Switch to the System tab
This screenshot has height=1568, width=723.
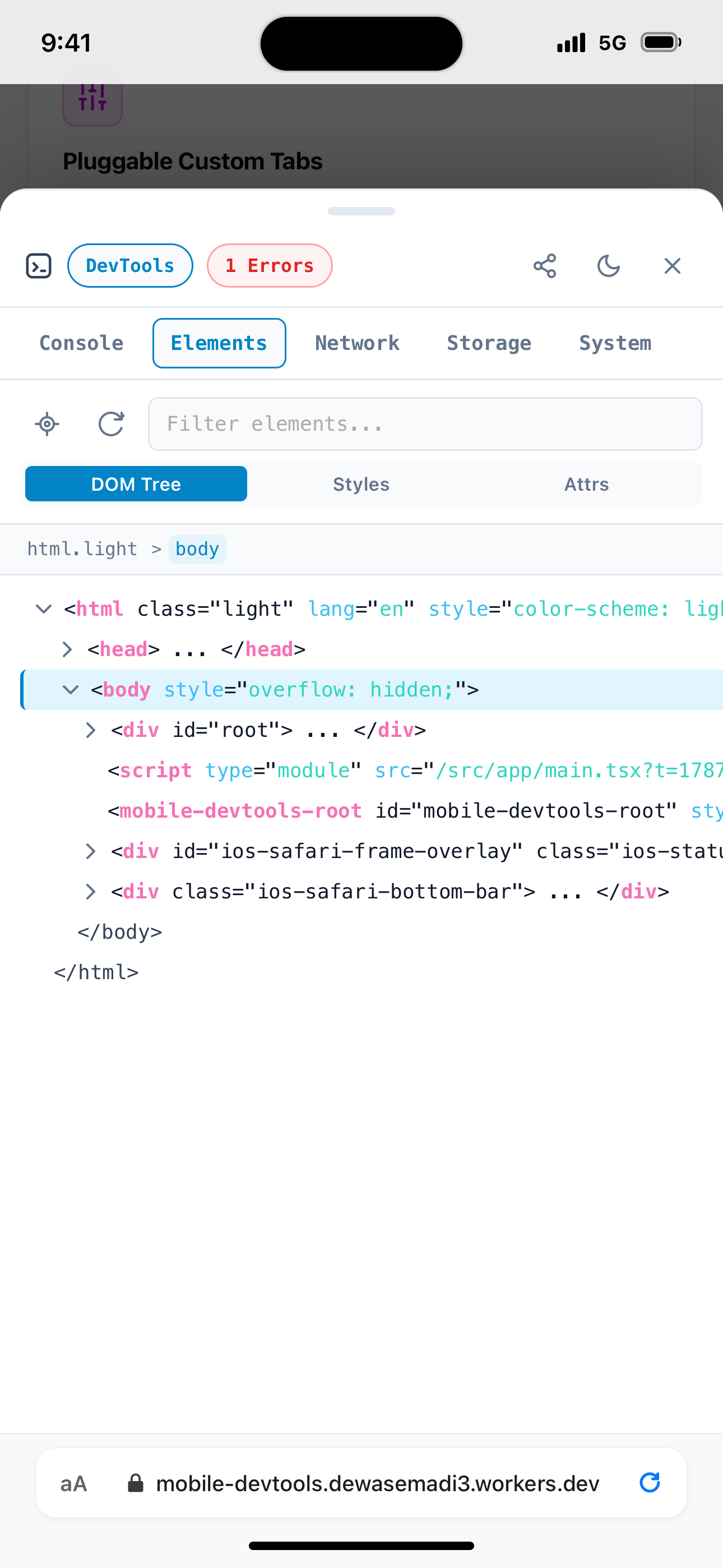click(615, 343)
